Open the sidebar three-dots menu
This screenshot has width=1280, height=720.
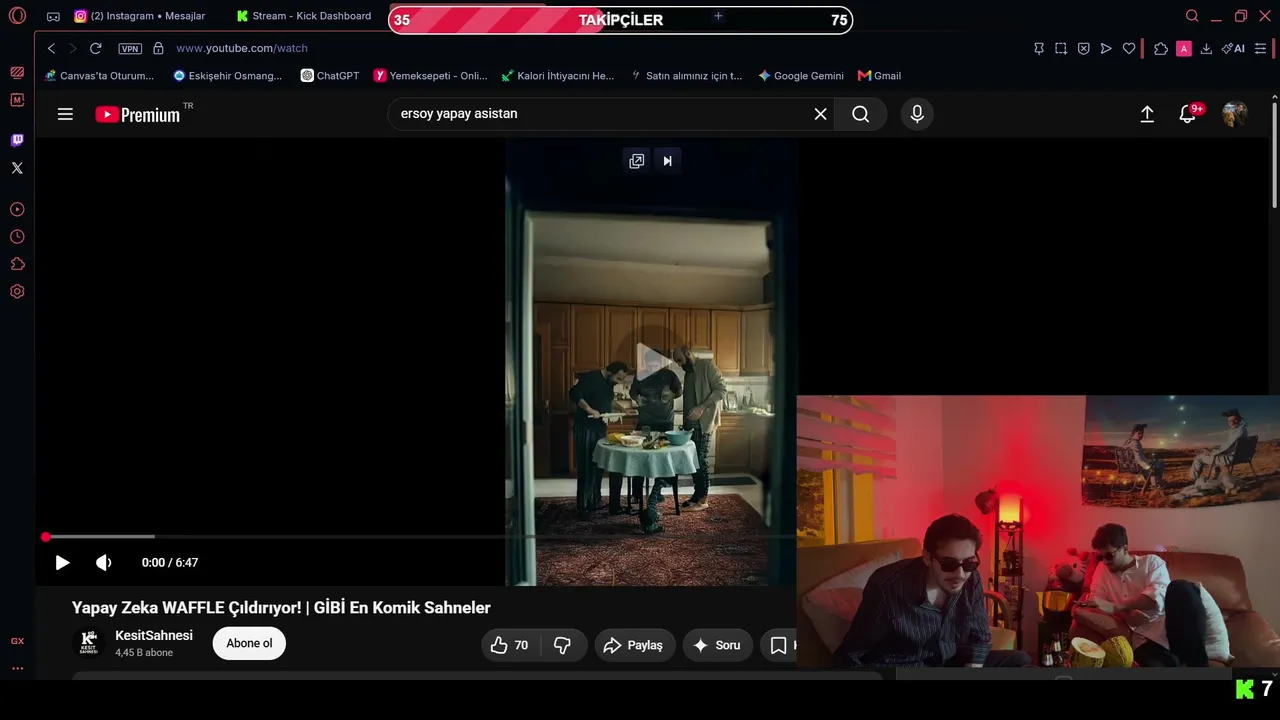[17, 668]
